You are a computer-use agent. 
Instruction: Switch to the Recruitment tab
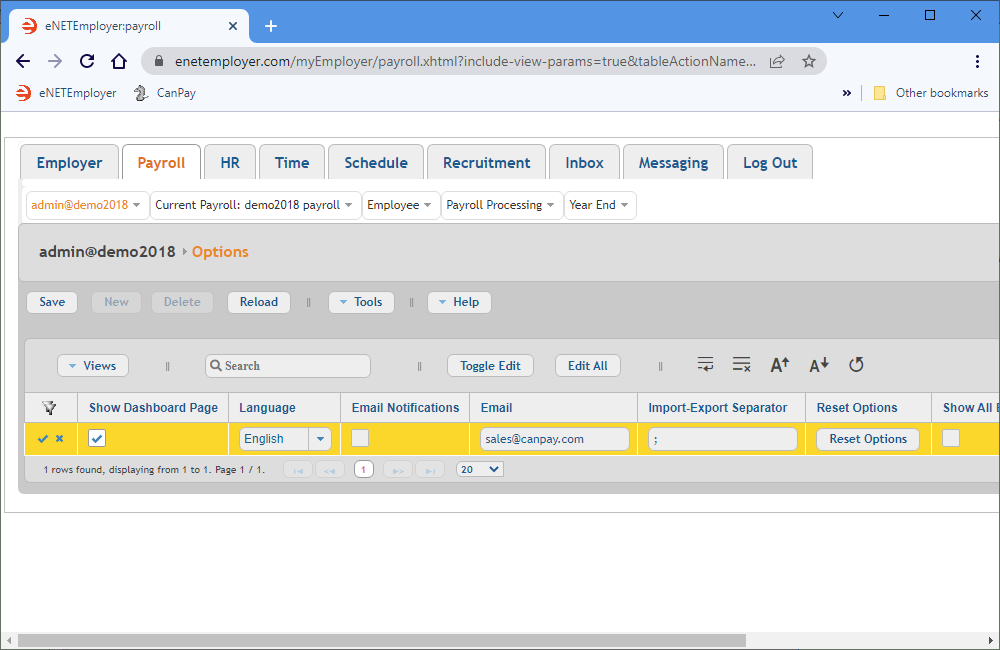click(486, 163)
